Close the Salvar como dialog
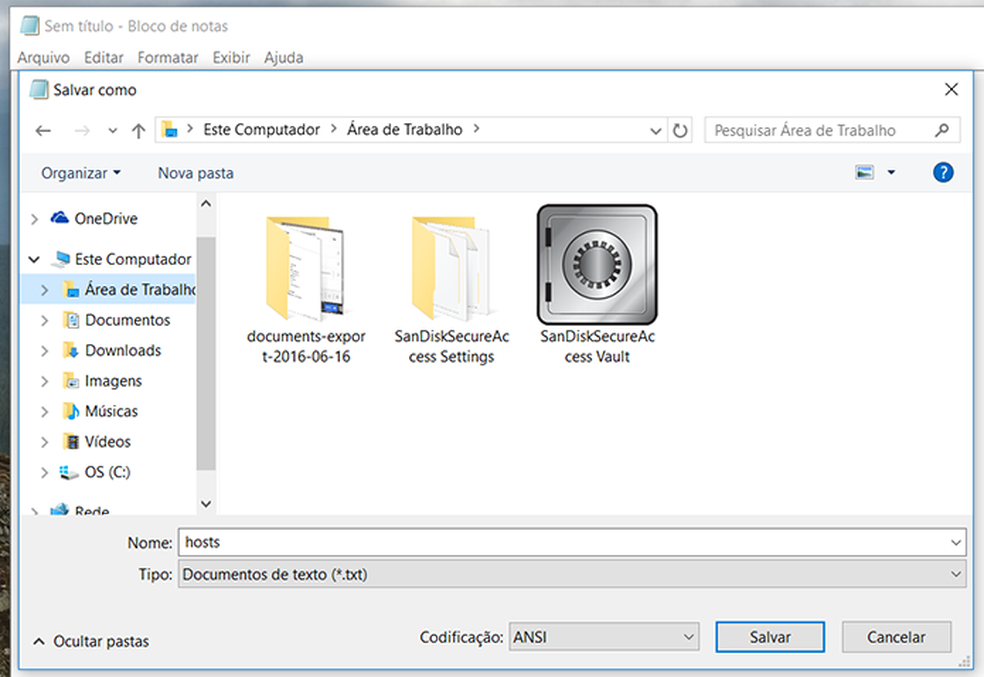Viewport: 984px width, 677px height. click(x=951, y=89)
